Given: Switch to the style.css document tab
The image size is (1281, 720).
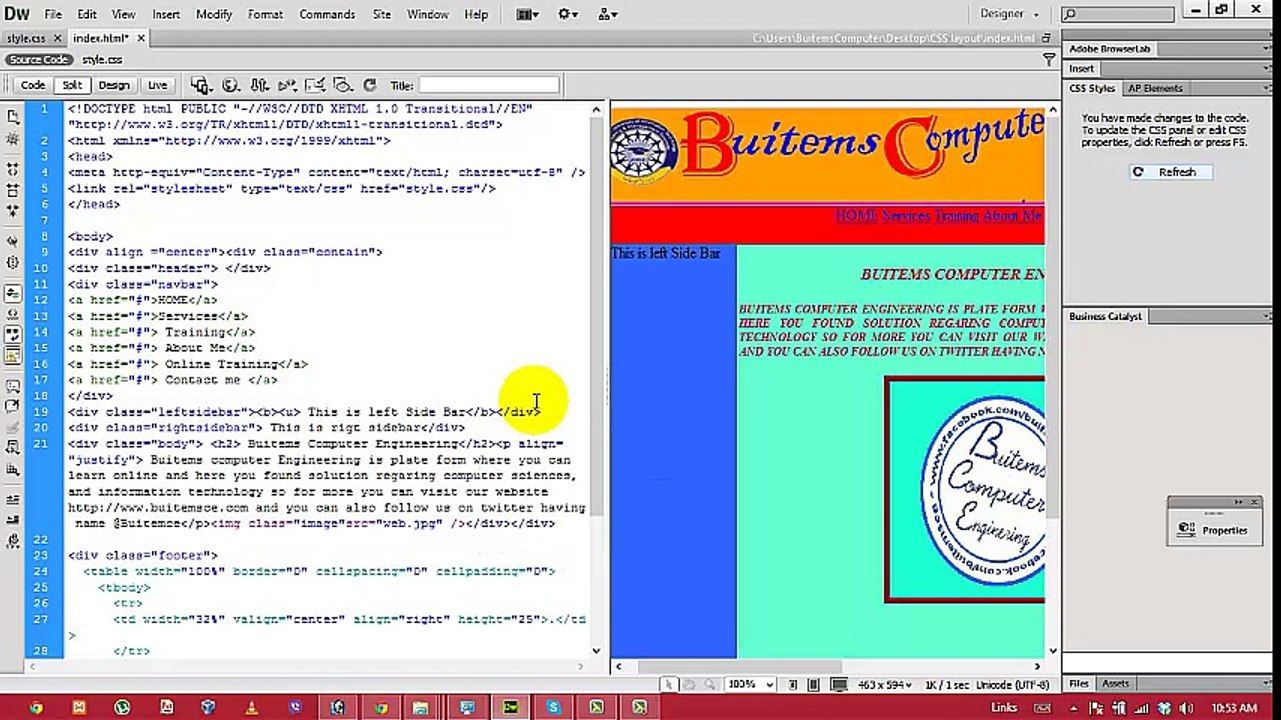Looking at the screenshot, I should pyautogui.click(x=26, y=38).
